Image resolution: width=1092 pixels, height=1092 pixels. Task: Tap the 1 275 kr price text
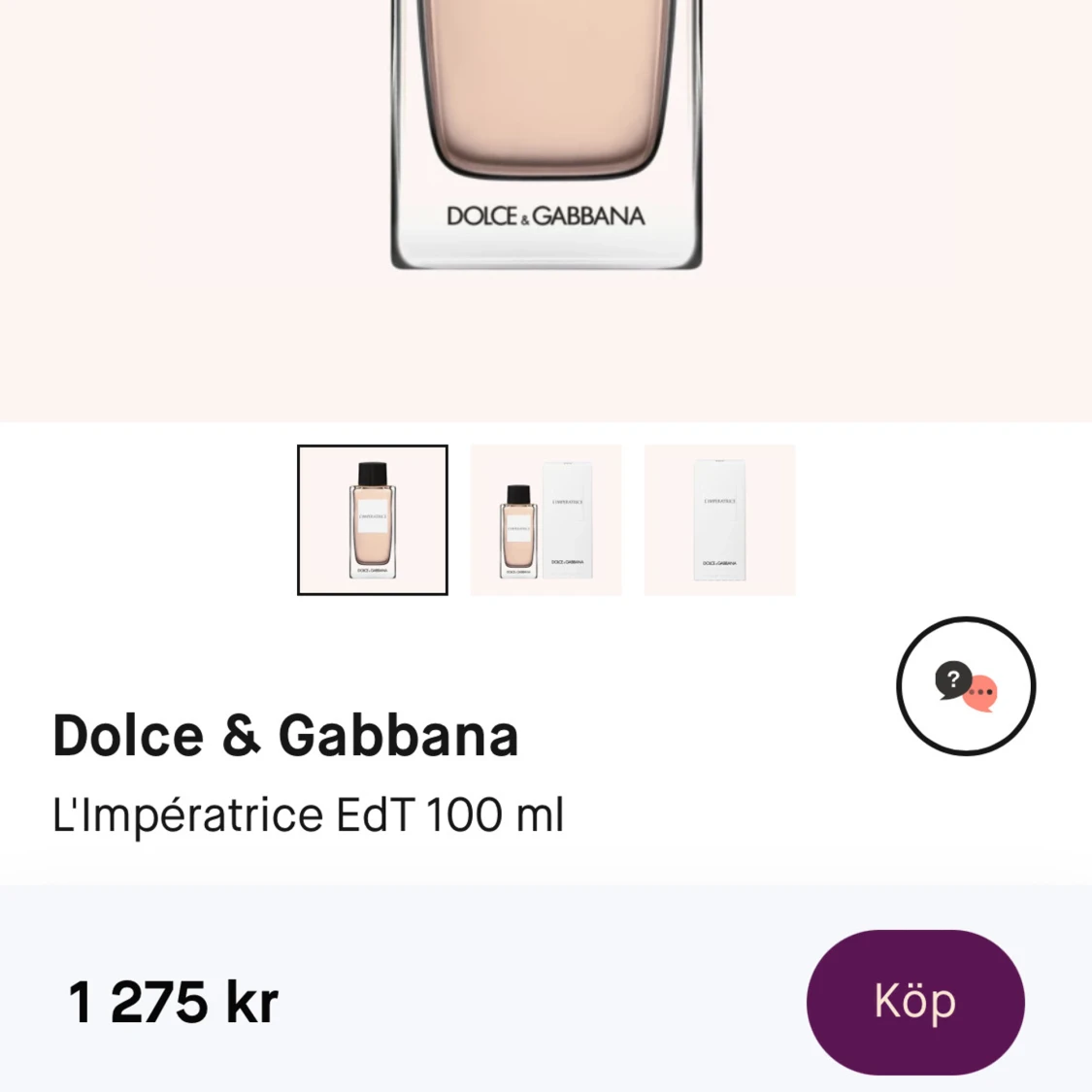(x=173, y=1001)
